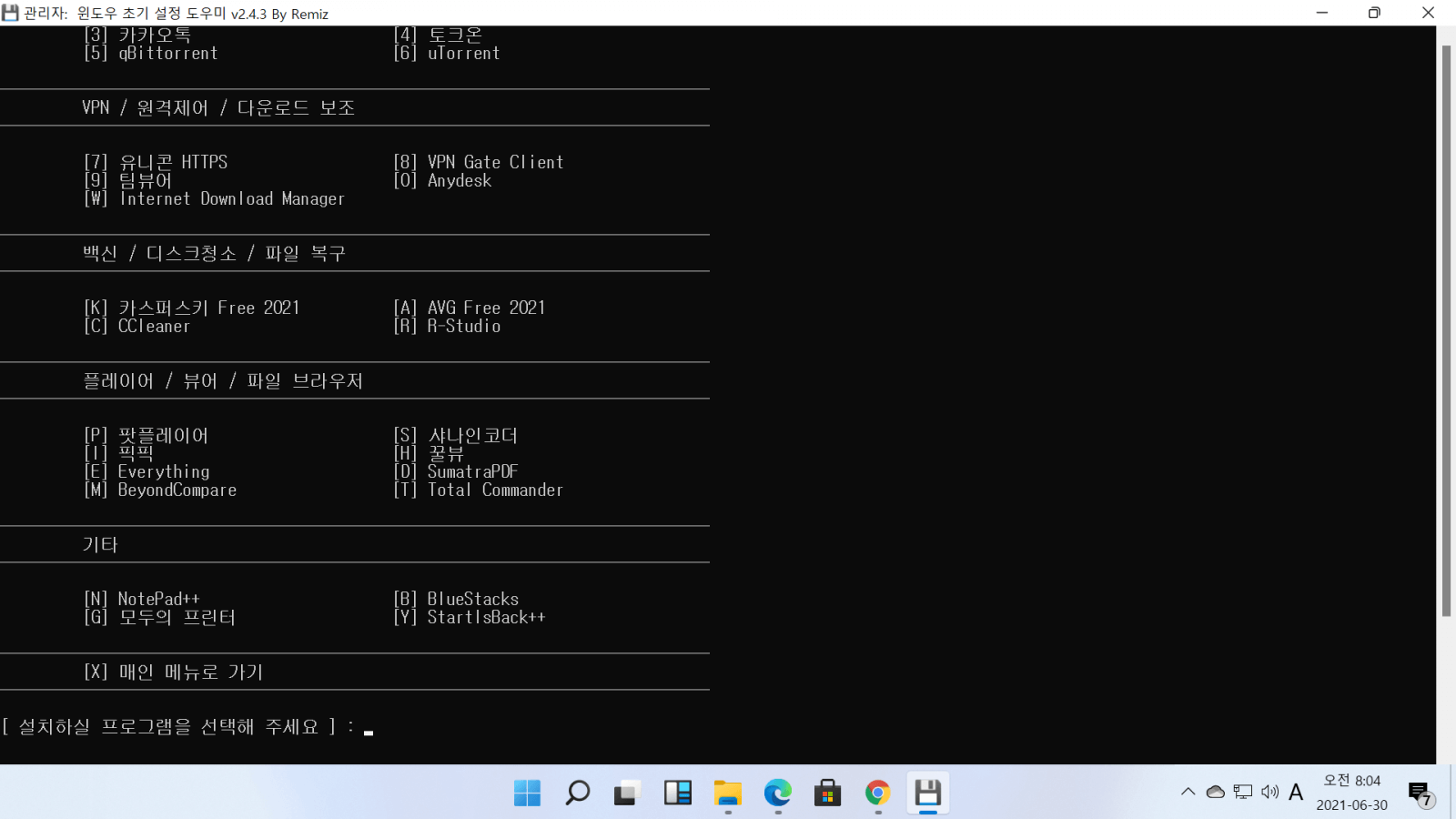
Task: Open Widgets panel from taskbar
Action: point(677,793)
